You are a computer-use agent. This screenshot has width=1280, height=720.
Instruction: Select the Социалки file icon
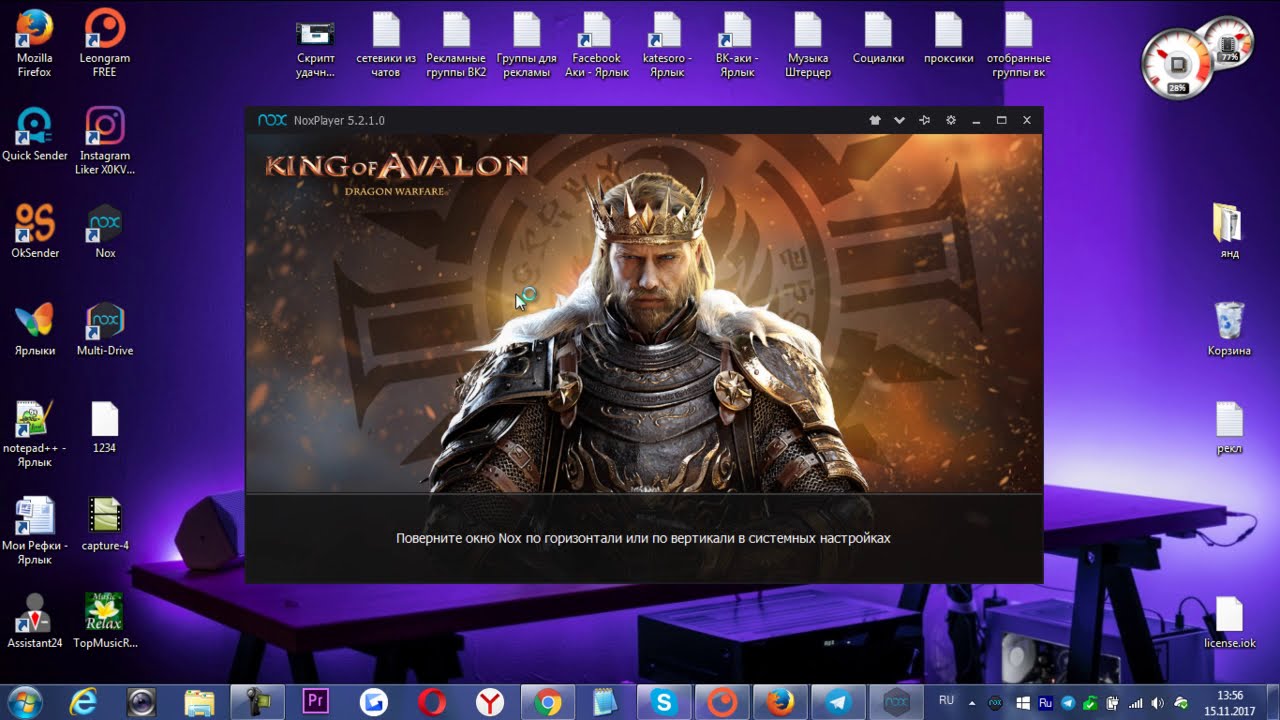pos(878,37)
